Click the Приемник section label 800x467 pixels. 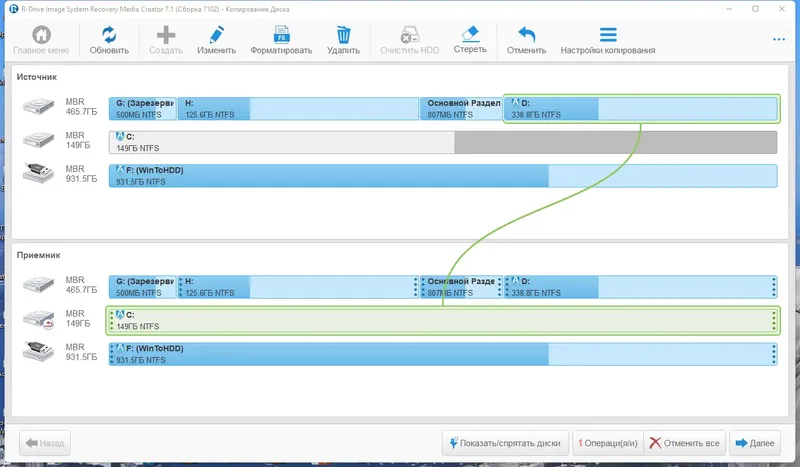point(38,255)
